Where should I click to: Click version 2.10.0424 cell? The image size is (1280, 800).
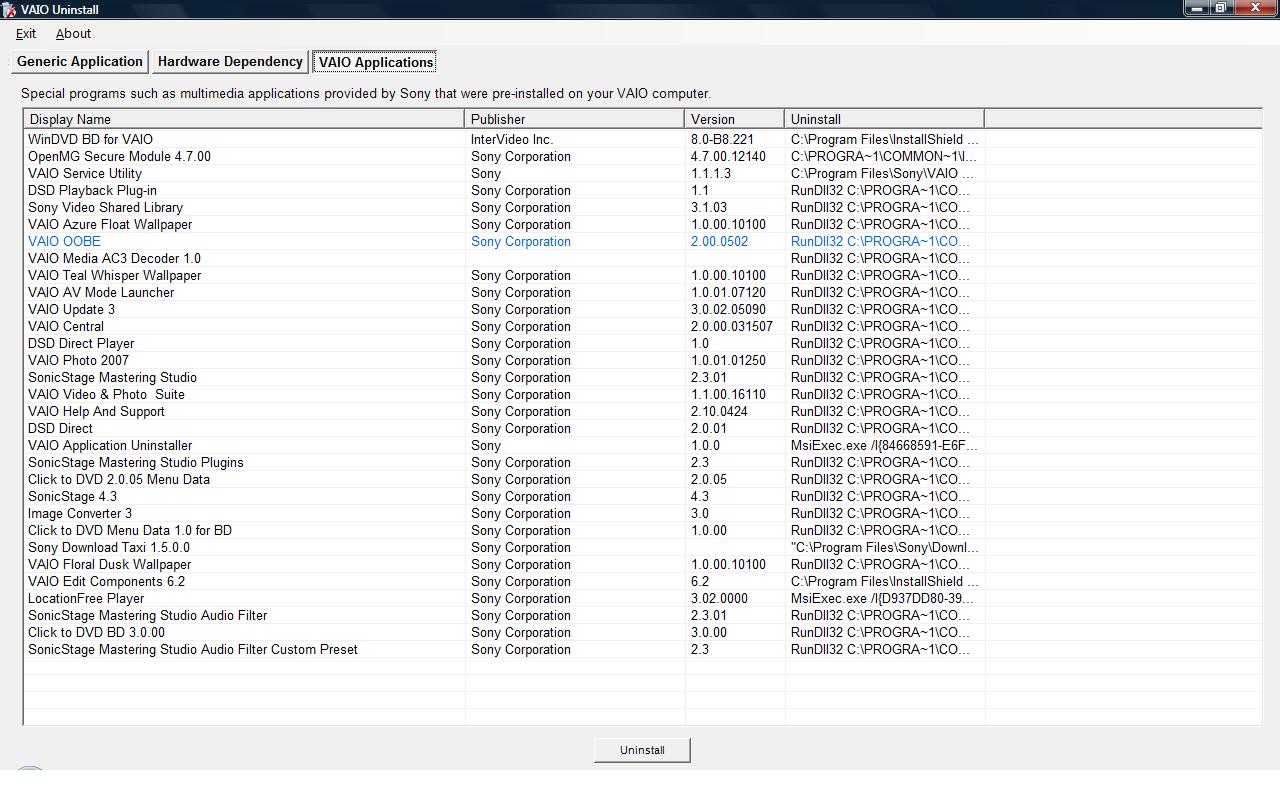pyautogui.click(x=719, y=411)
